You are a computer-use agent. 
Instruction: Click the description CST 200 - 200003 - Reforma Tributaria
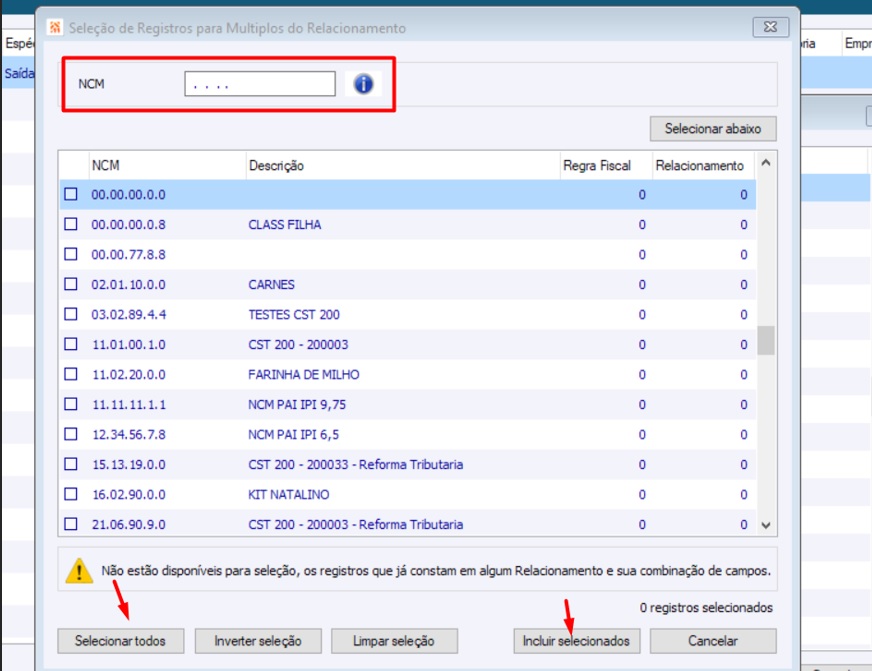pyautogui.click(x=355, y=525)
